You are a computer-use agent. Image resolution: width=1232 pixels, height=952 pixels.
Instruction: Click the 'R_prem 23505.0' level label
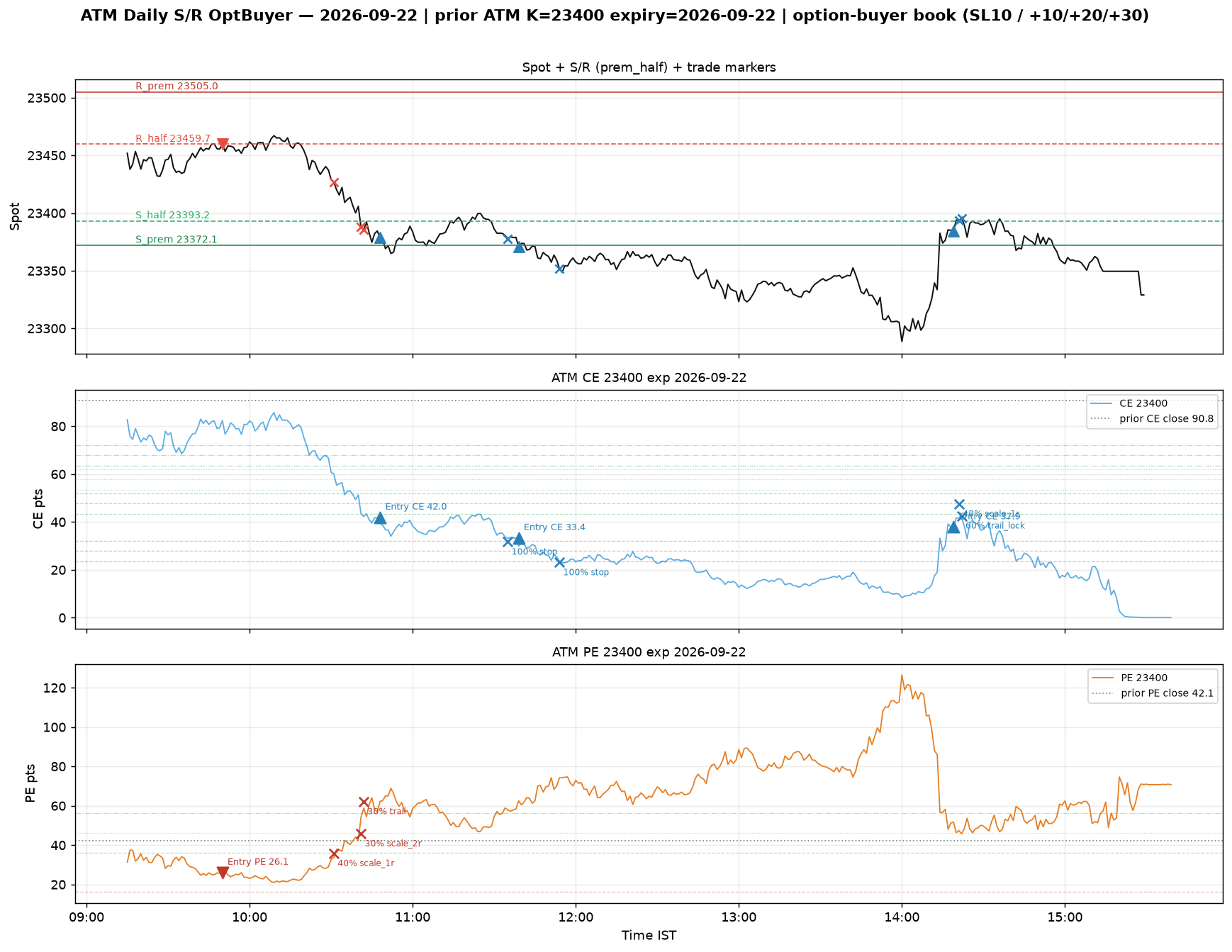(x=177, y=86)
